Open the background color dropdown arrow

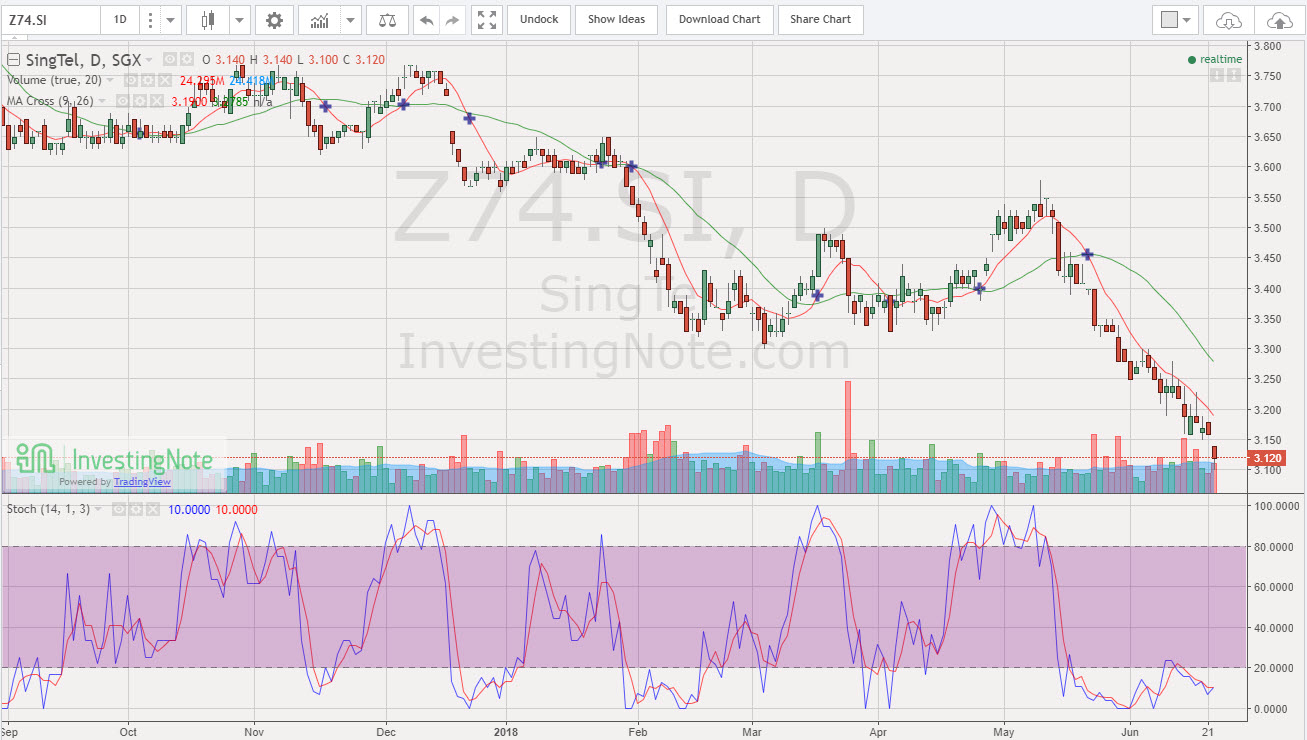coord(1187,19)
